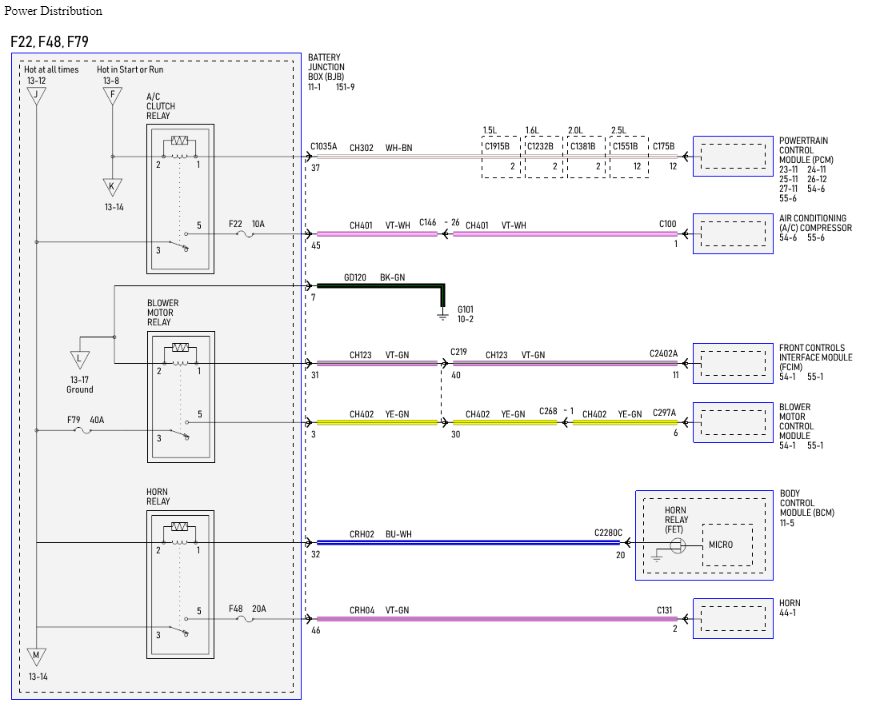Open the Horn component box
This screenshot has width=891, height=707.
733,618
